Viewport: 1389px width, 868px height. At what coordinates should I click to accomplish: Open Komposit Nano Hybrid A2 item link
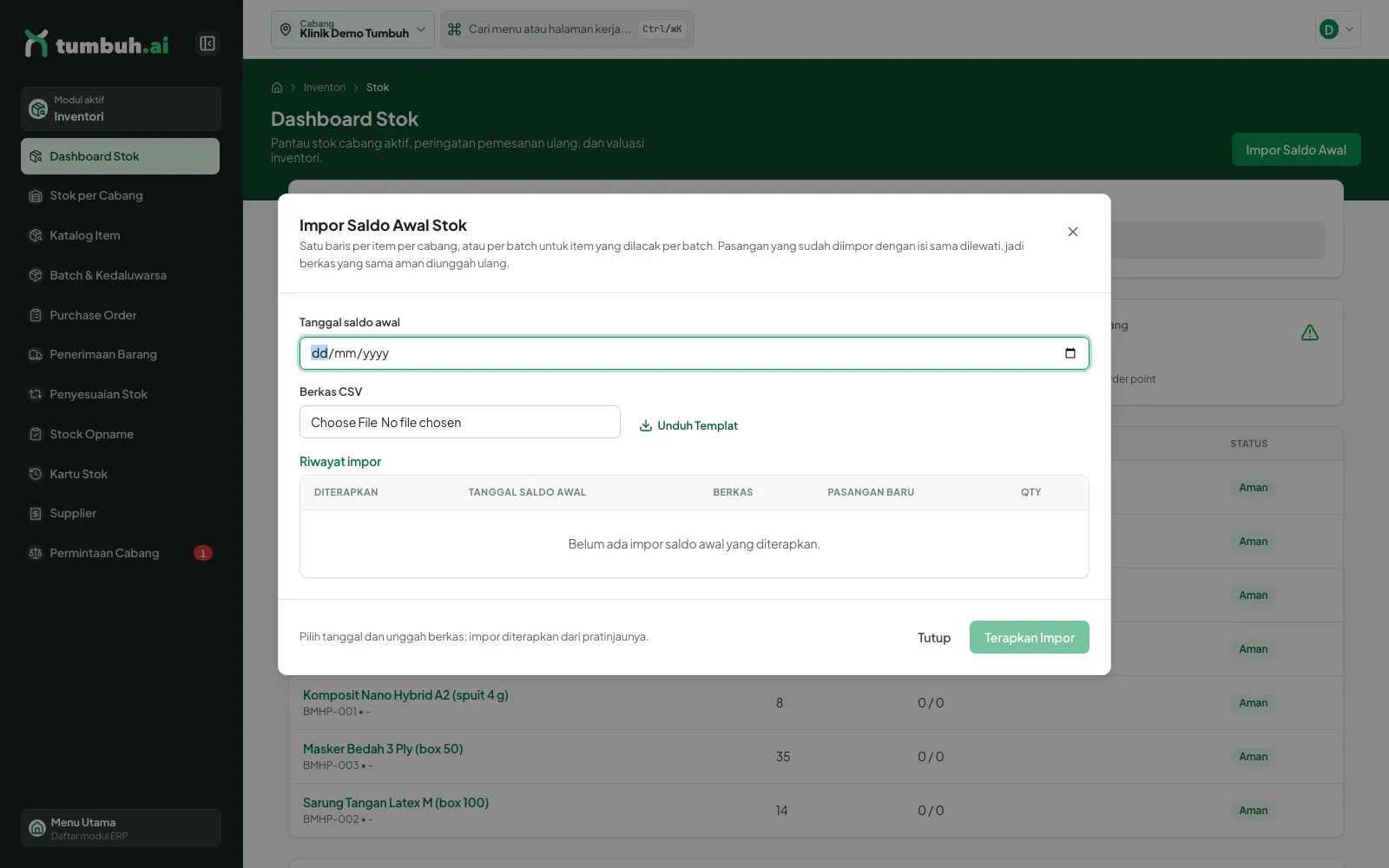tap(405, 695)
